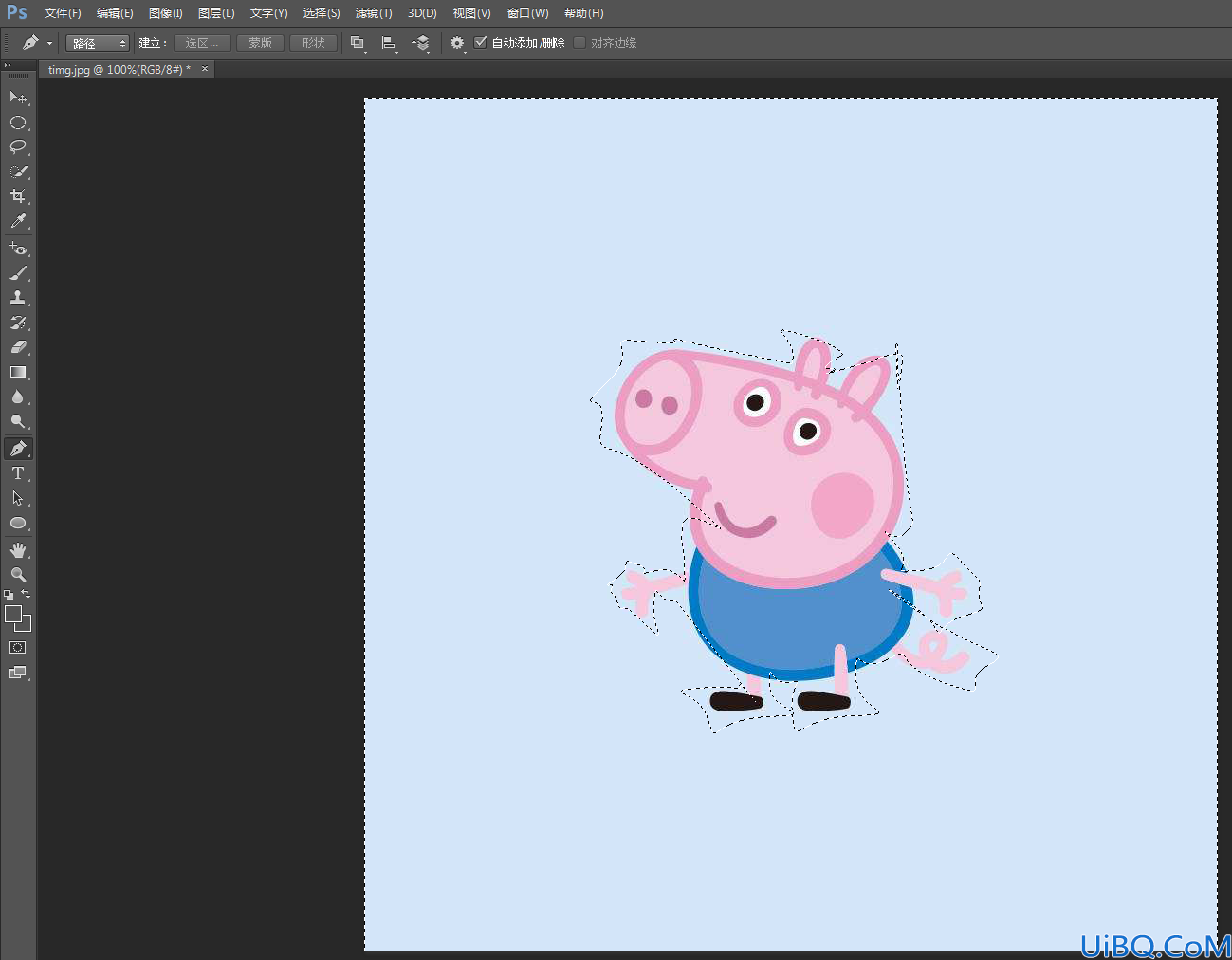Select the Red Eye tool
The height and width of the screenshot is (960, 1232).
pos(18,249)
